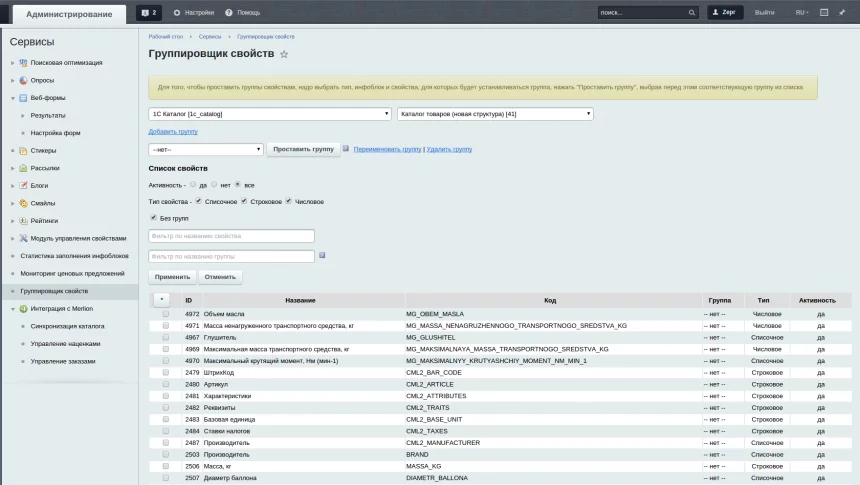The height and width of the screenshot is (485, 860).
Task: Click the Опросы pie chart icon
Action: [x=23, y=80]
